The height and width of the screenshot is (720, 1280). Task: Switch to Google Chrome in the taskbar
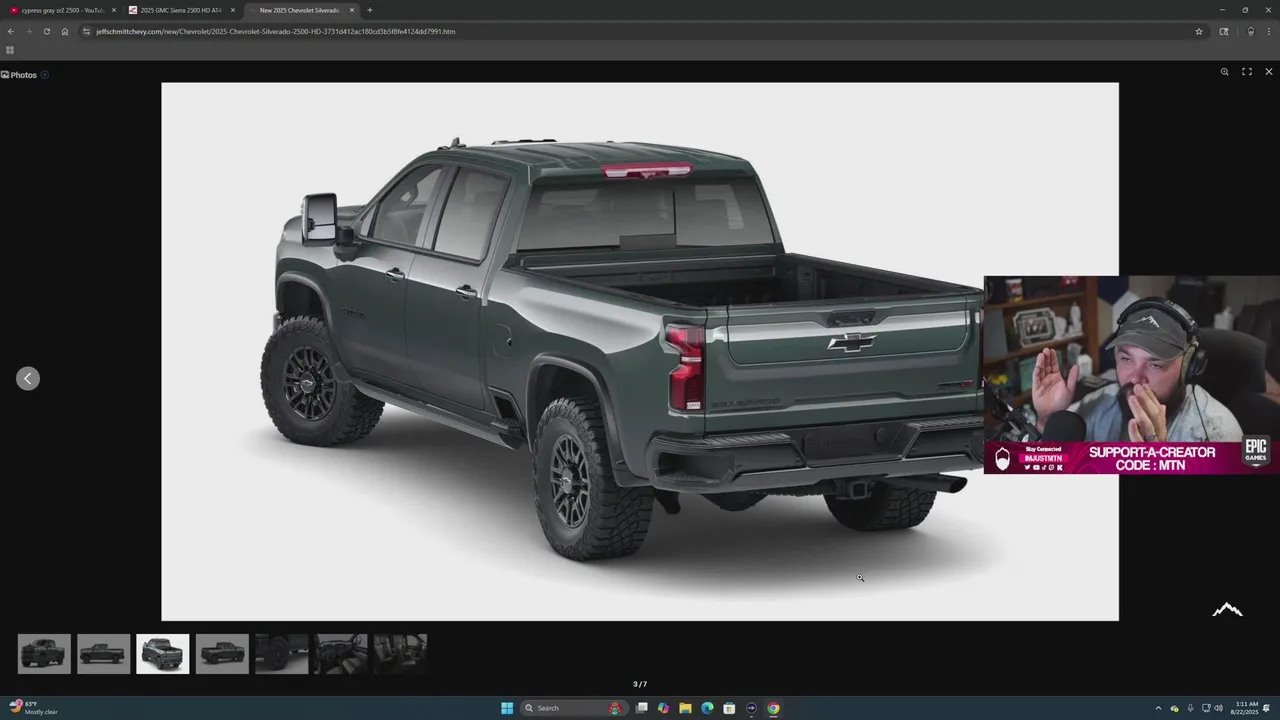(x=773, y=708)
